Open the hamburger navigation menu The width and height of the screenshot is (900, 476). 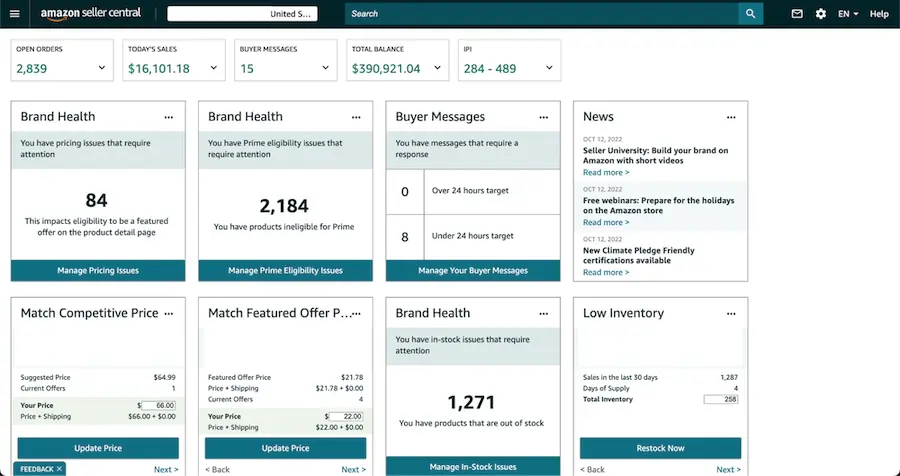point(14,14)
